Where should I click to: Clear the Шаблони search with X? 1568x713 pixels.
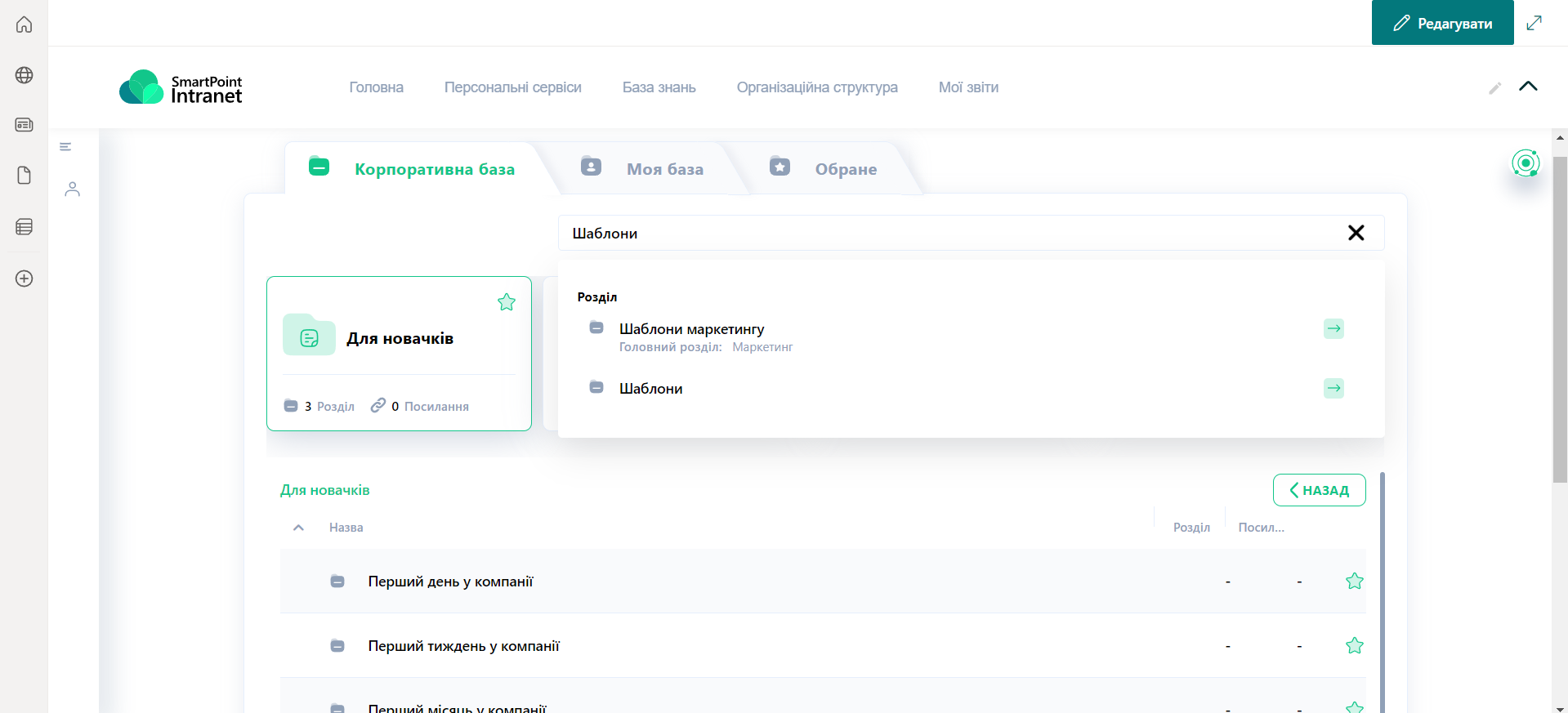coord(1356,234)
